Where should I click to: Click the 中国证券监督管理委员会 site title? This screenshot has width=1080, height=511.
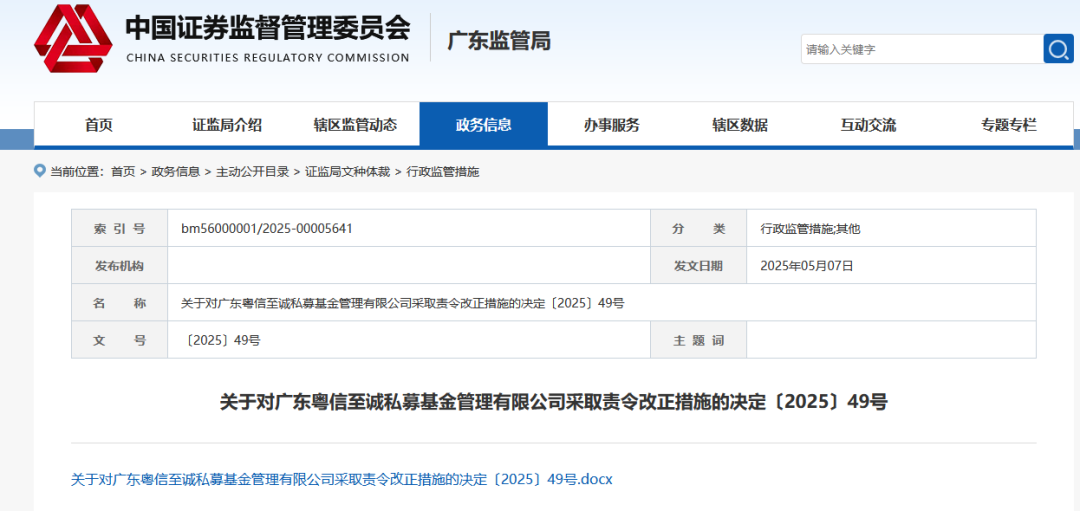267,28
